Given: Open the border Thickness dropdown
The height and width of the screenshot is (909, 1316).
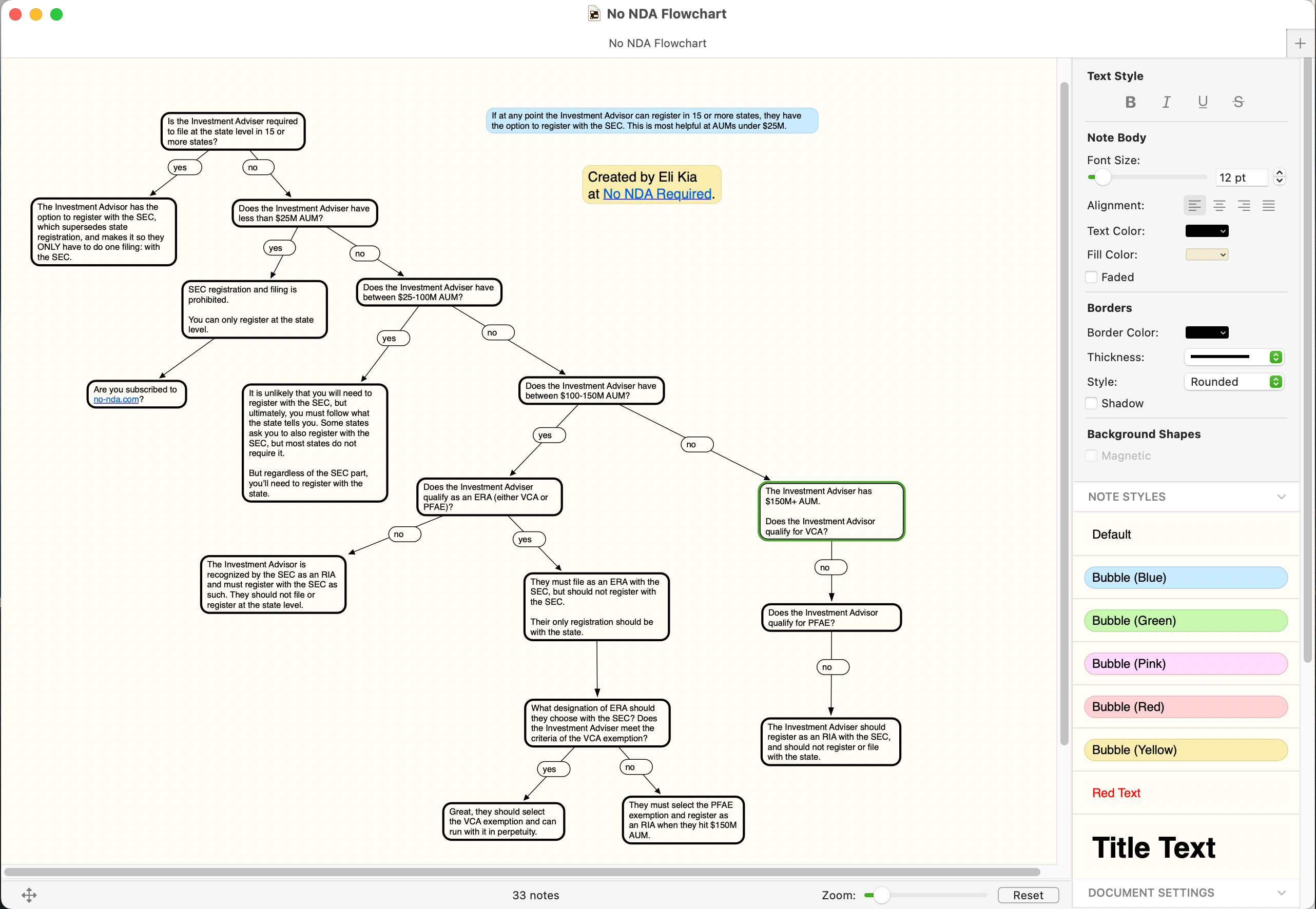Looking at the screenshot, I should point(1233,357).
